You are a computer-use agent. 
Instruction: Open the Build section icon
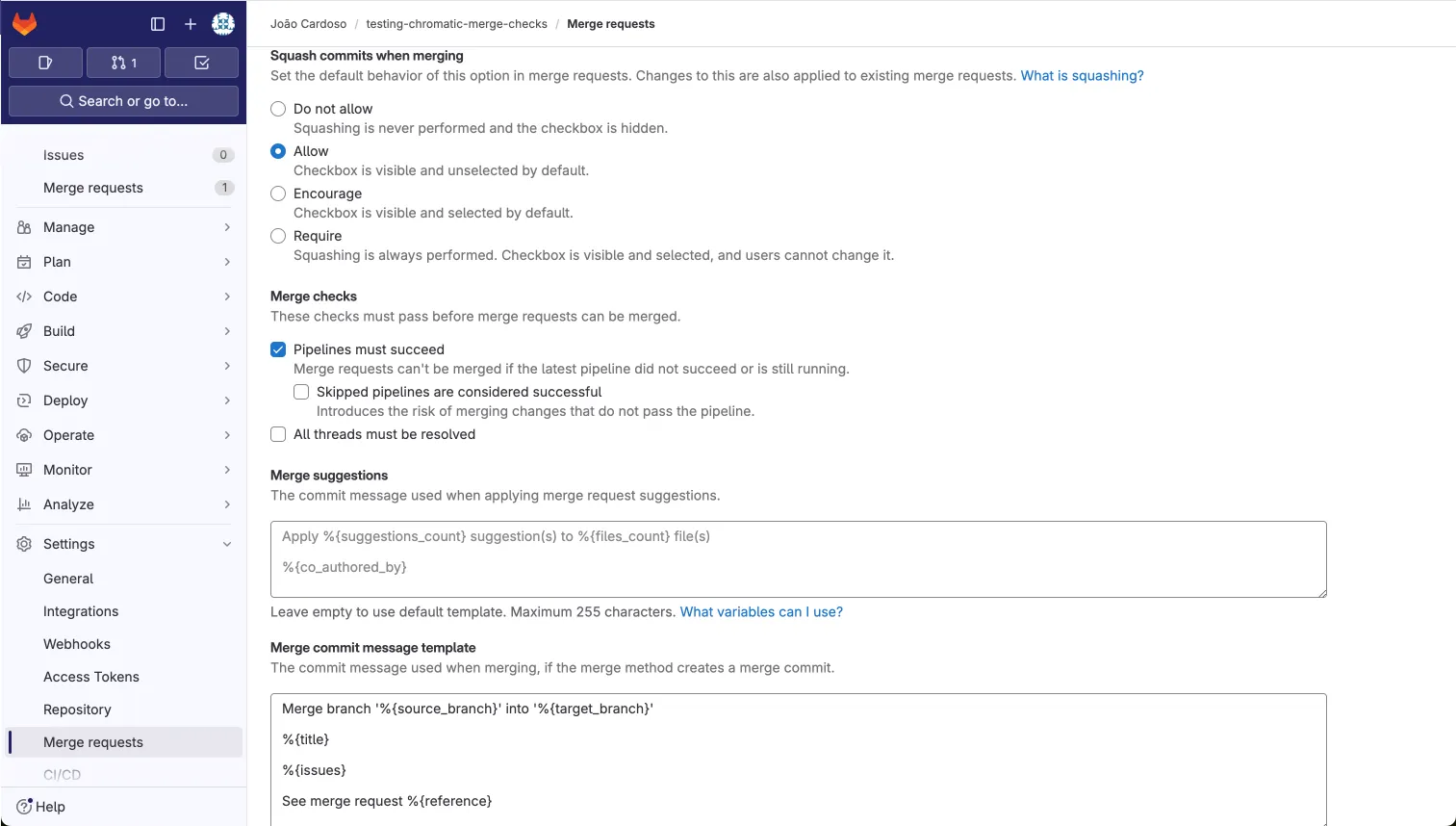tap(24, 330)
